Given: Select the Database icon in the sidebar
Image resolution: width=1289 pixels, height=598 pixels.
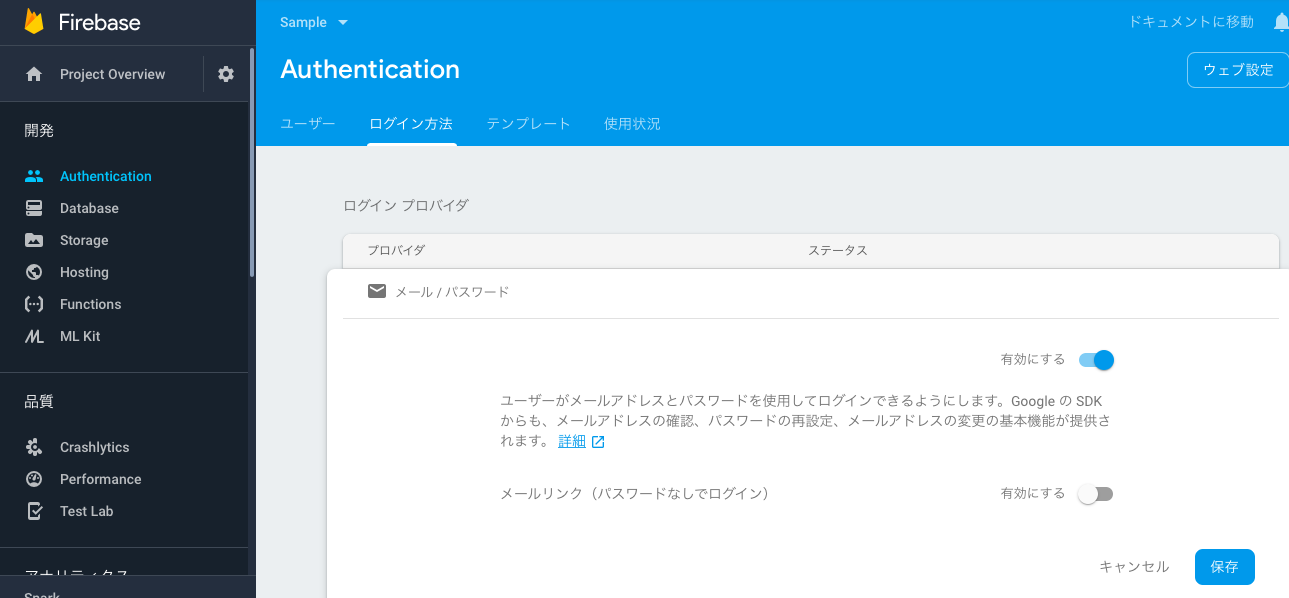Looking at the screenshot, I should coord(34,207).
